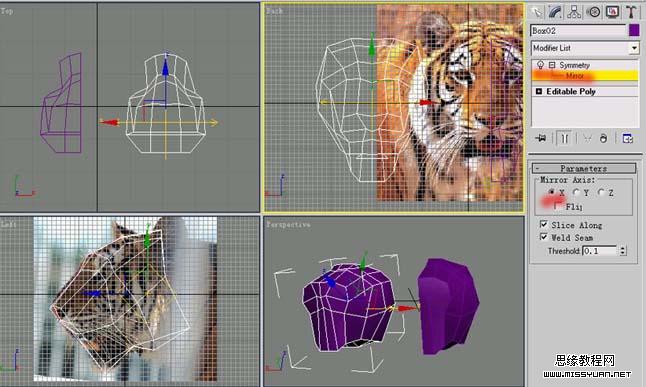
Task: Click the Threshold spinner arrows
Action: click(623, 251)
